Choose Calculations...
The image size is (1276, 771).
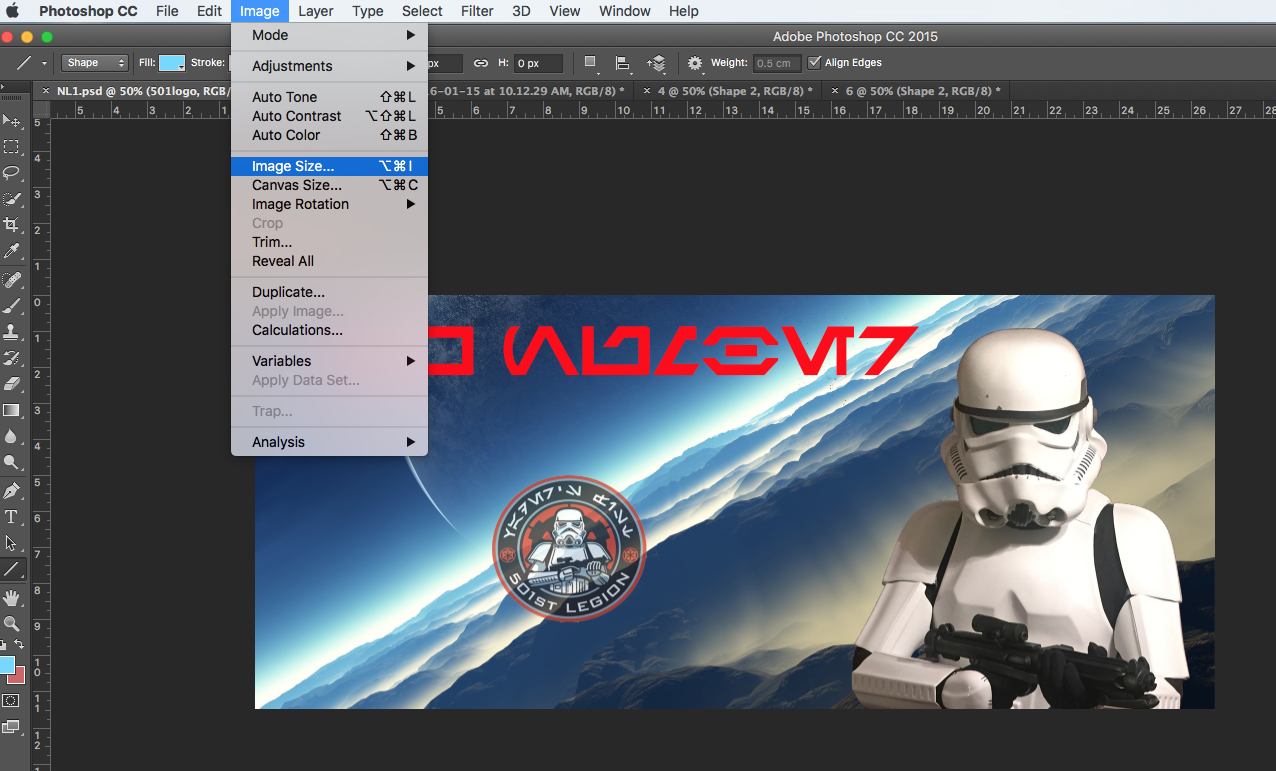click(329, 330)
